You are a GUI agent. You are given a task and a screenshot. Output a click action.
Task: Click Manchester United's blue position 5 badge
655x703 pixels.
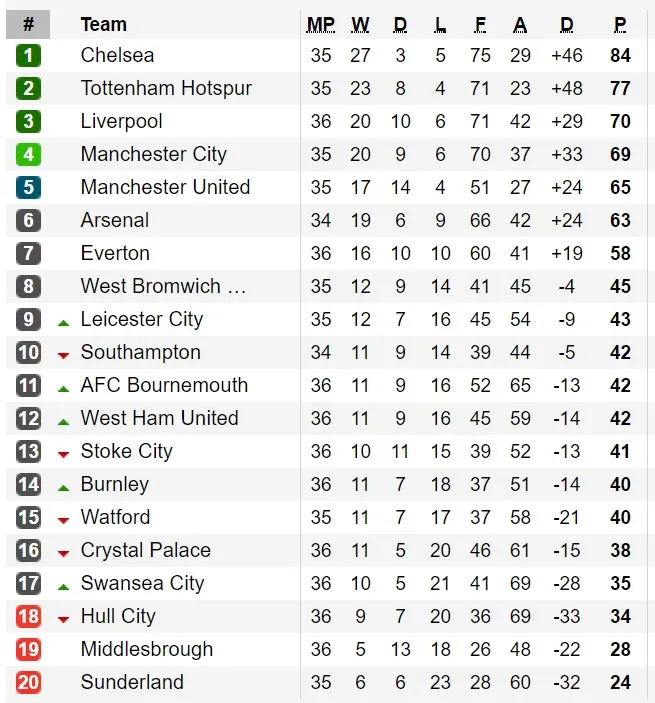coord(28,187)
